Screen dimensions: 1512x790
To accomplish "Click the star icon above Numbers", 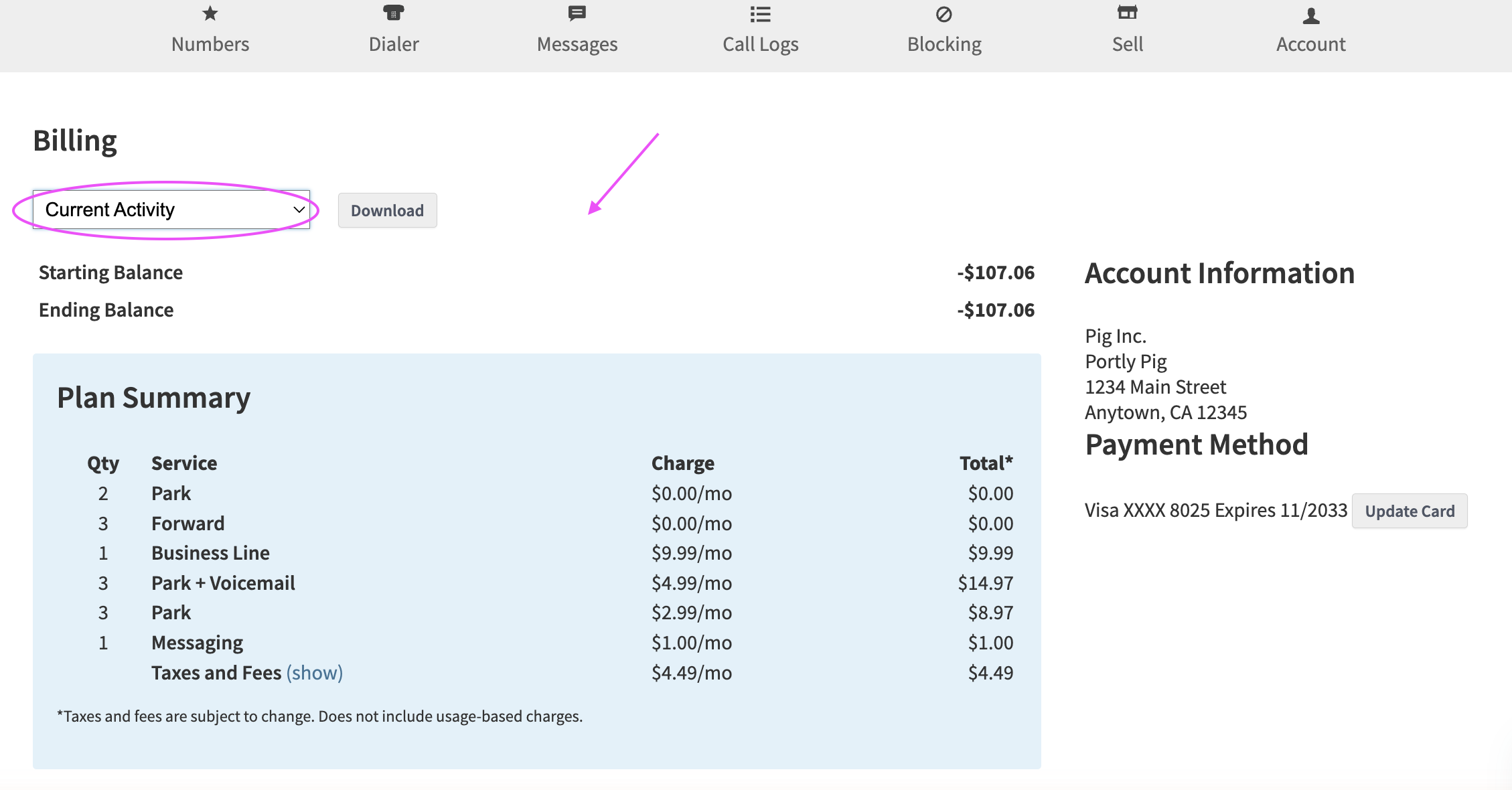I will pos(210,13).
